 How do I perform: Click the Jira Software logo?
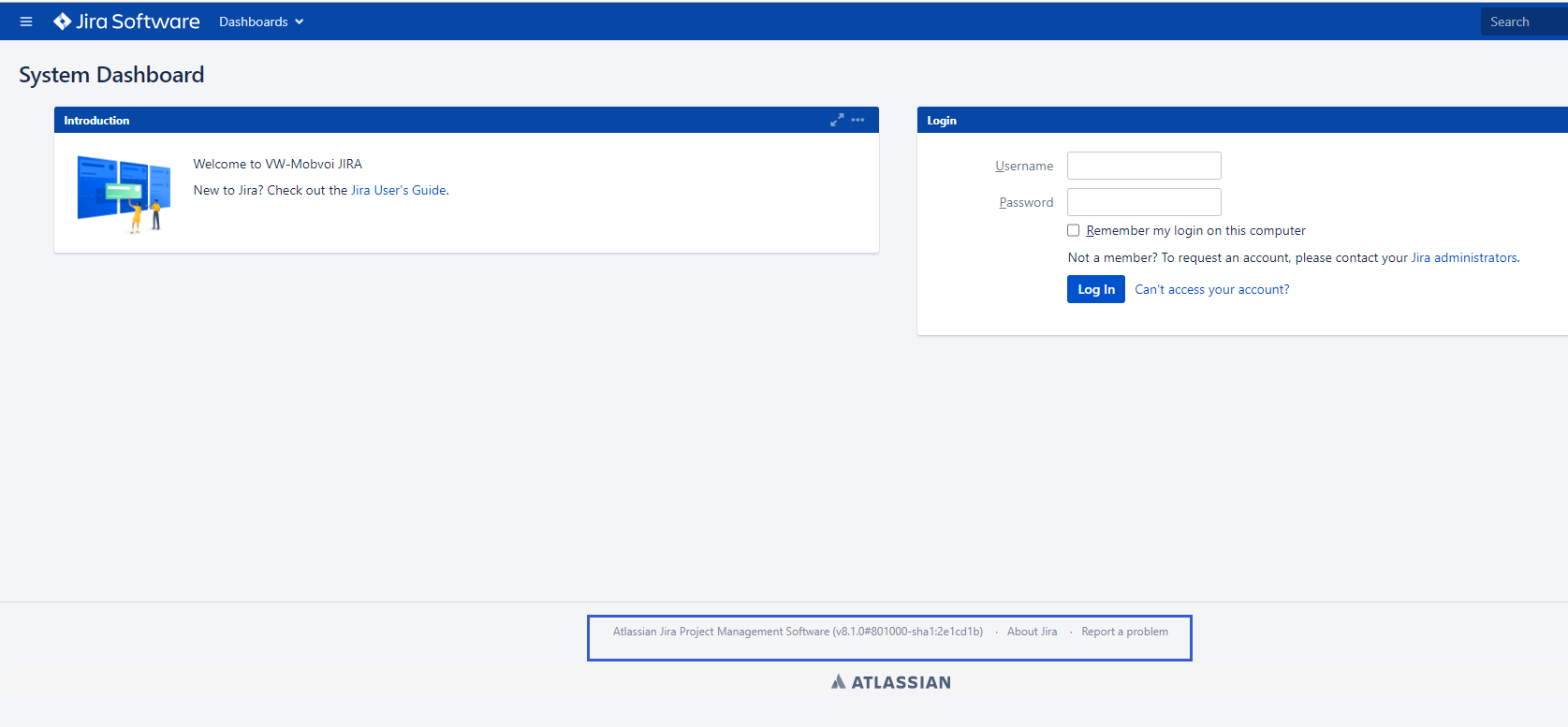[126, 22]
